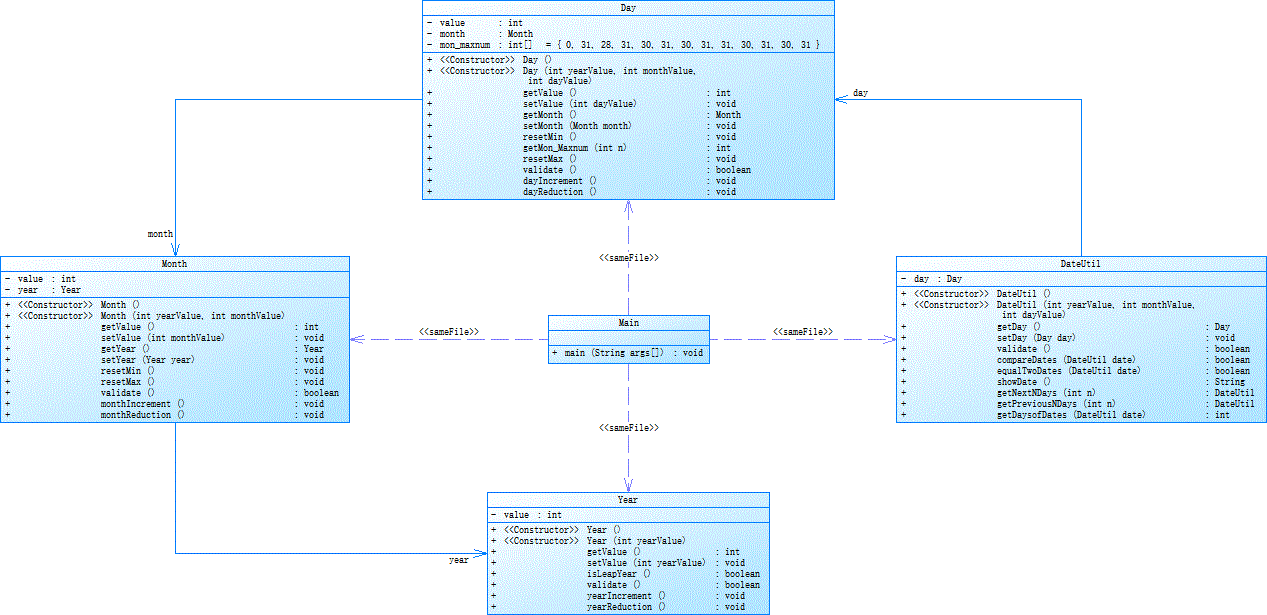
Task: Click sameFile label between Main and Year
Action: point(629,428)
